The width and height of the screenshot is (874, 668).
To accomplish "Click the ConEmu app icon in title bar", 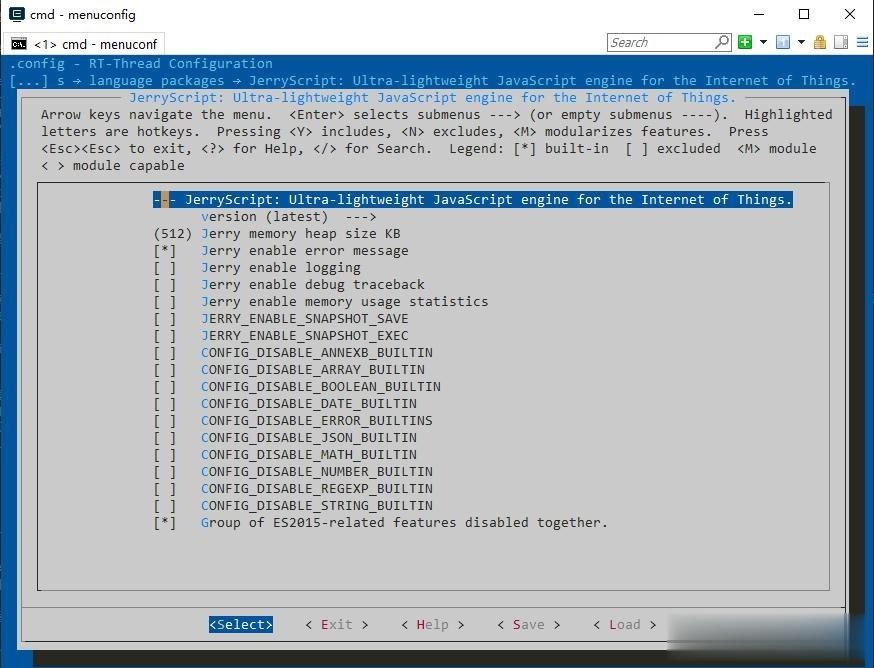I will tap(17, 14).
